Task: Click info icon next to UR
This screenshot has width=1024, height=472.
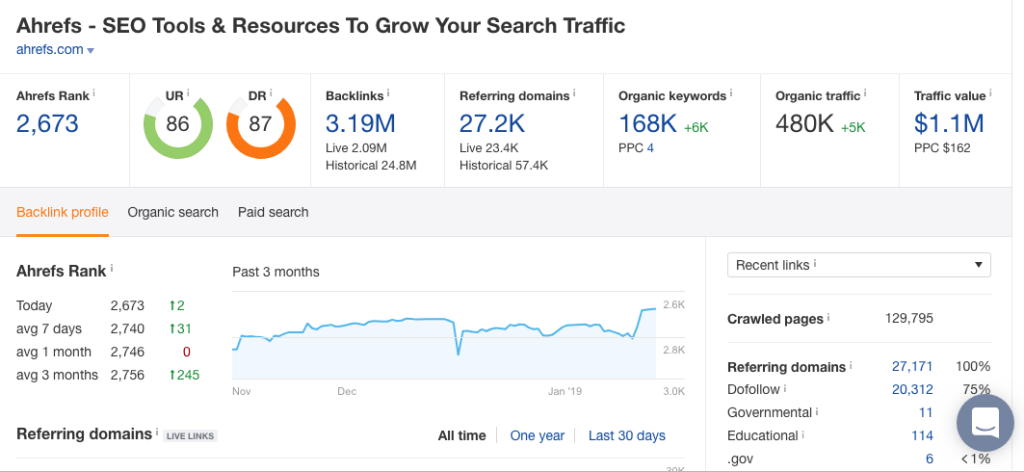Action: click(188, 93)
